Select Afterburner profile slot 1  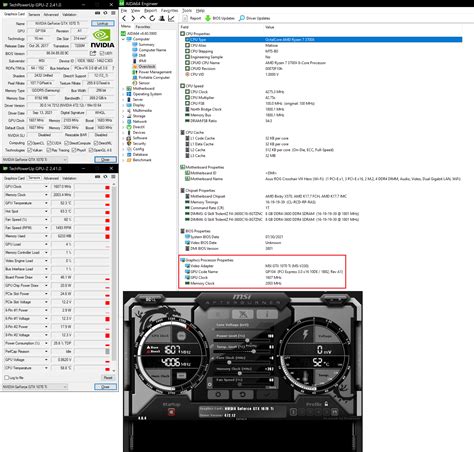[x=293, y=412]
